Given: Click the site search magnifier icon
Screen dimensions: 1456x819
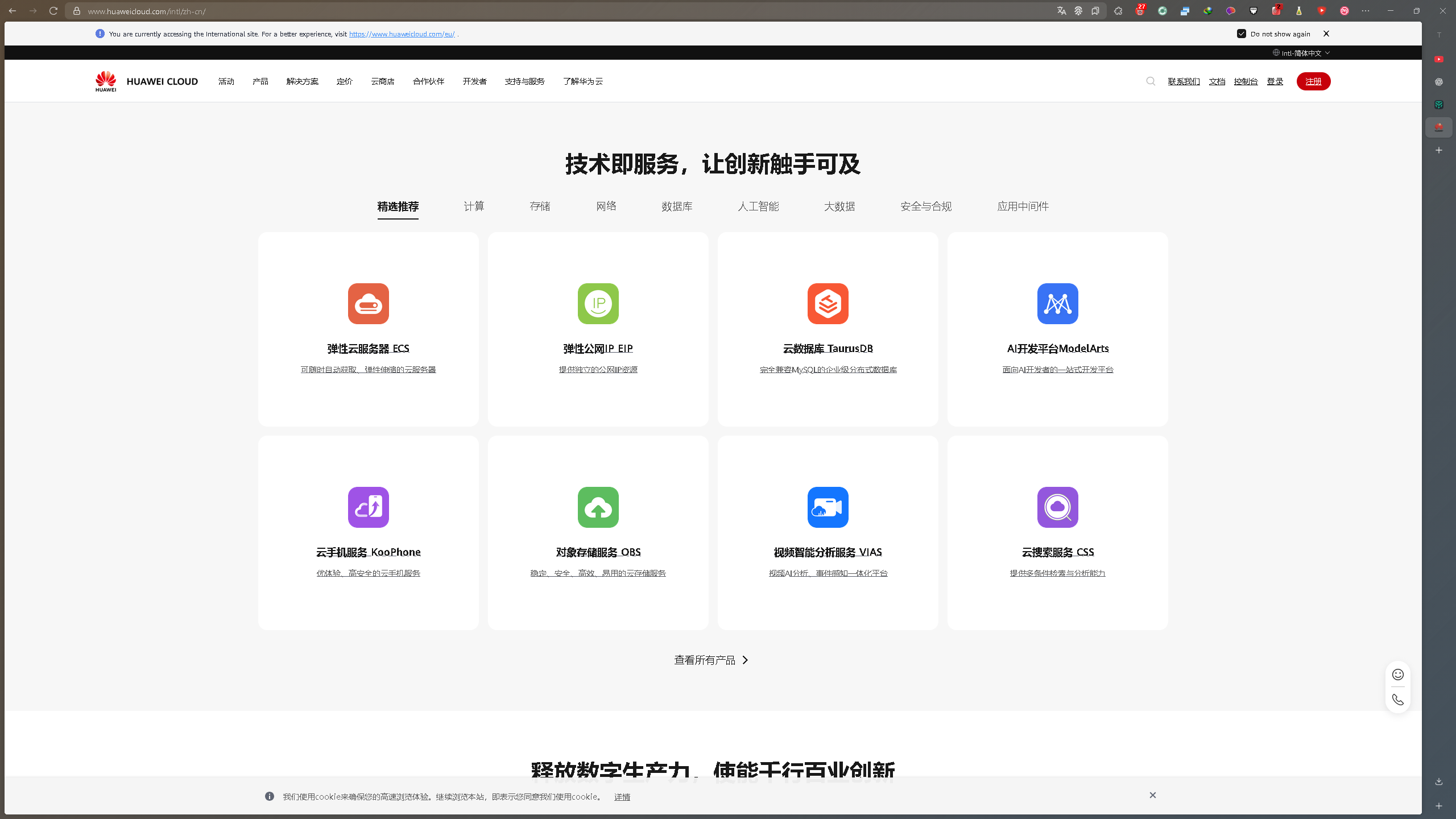Looking at the screenshot, I should [1151, 81].
